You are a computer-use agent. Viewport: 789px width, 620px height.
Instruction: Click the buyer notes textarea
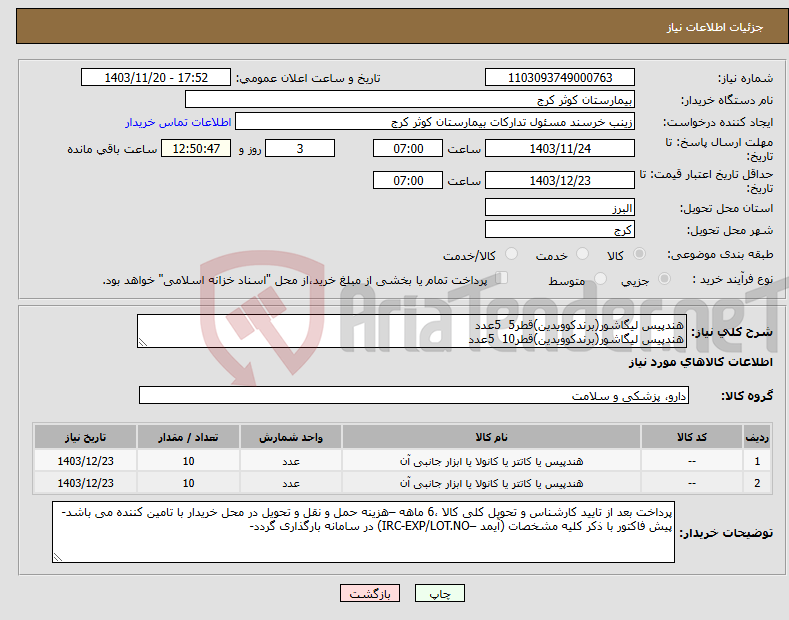(x=363, y=532)
